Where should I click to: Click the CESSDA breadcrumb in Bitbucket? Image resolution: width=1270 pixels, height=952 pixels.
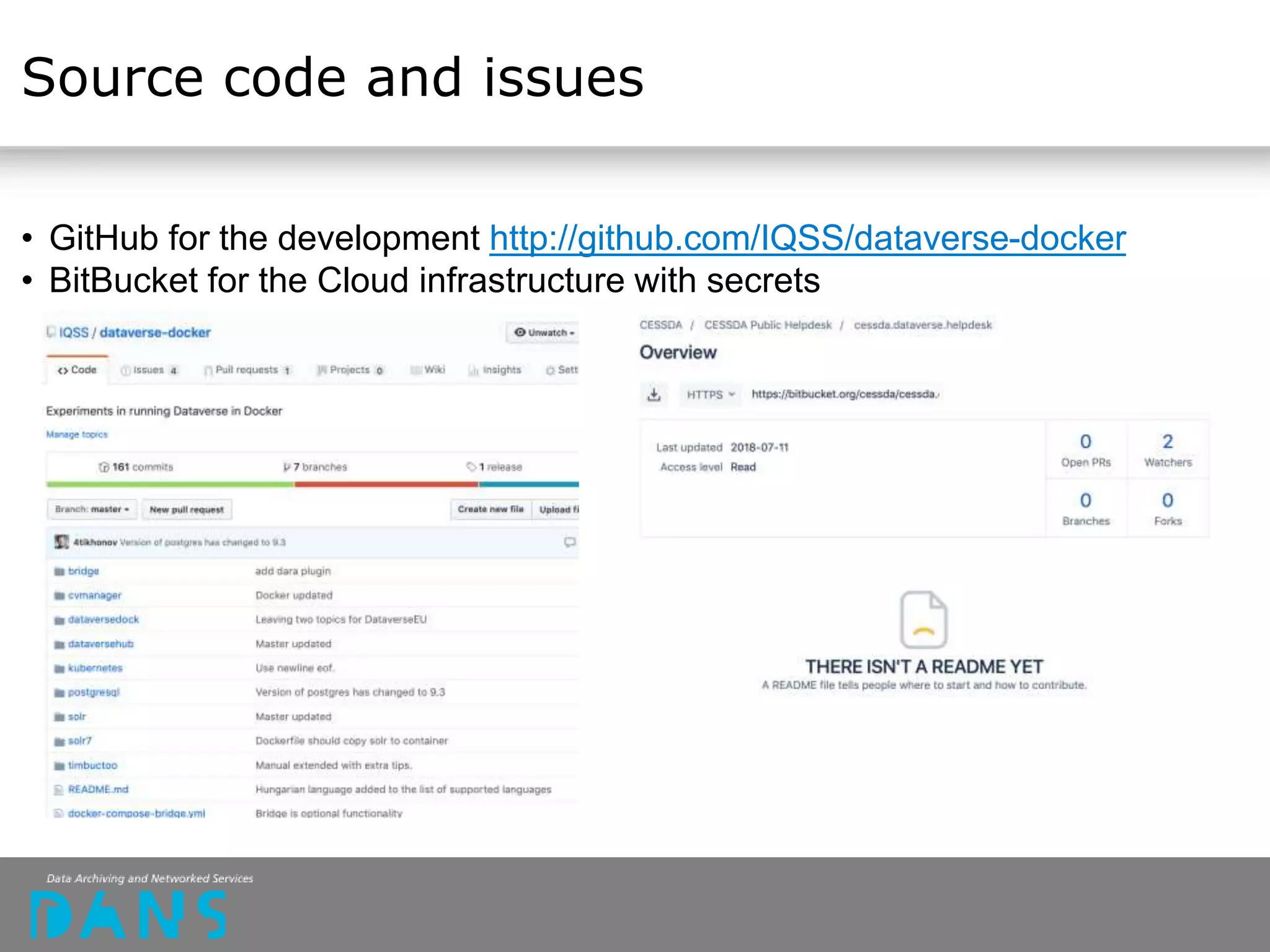[660, 325]
